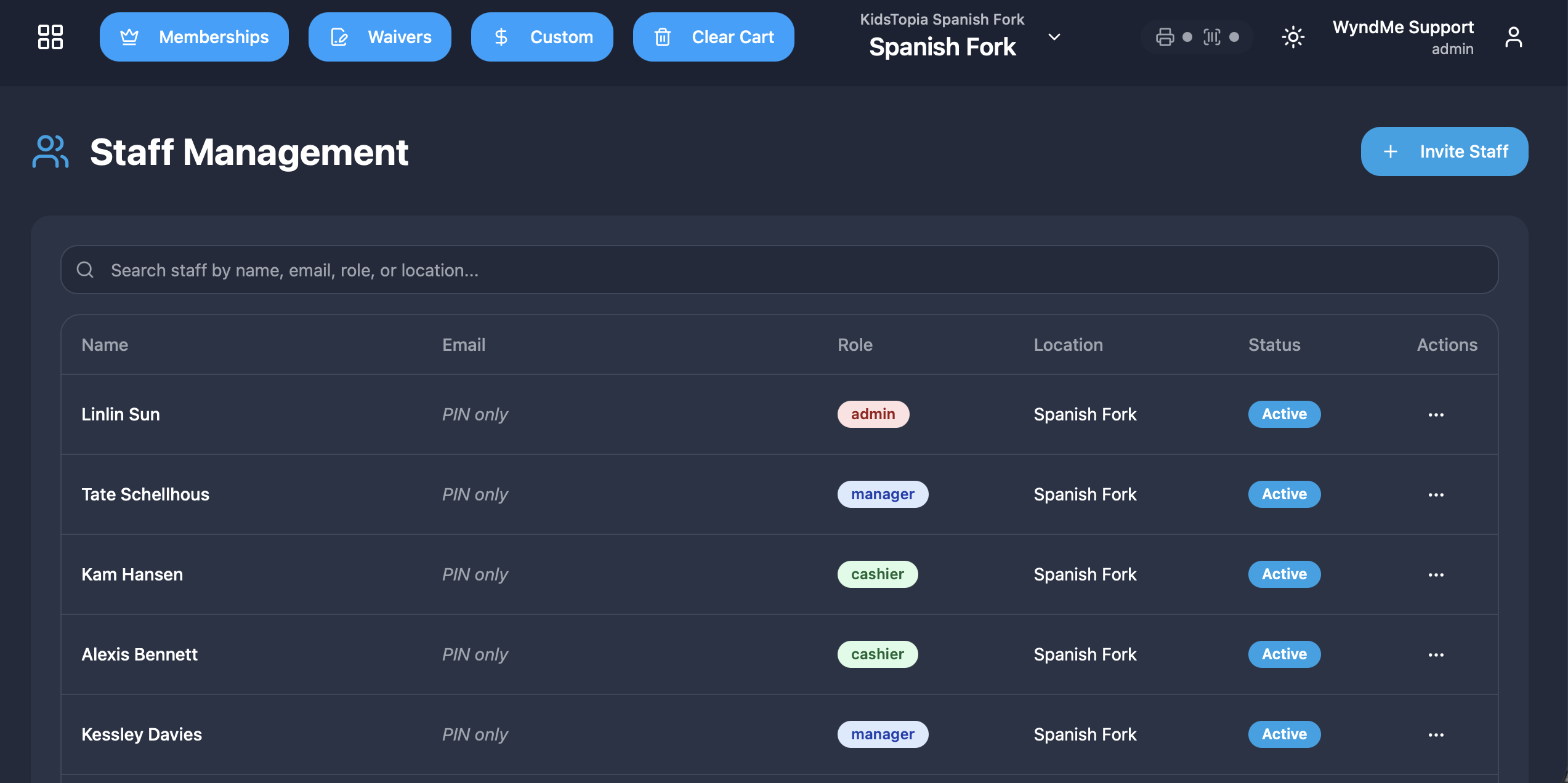The image size is (1568, 783).
Task: Open the user profile icon
Action: pos(1513,37)
